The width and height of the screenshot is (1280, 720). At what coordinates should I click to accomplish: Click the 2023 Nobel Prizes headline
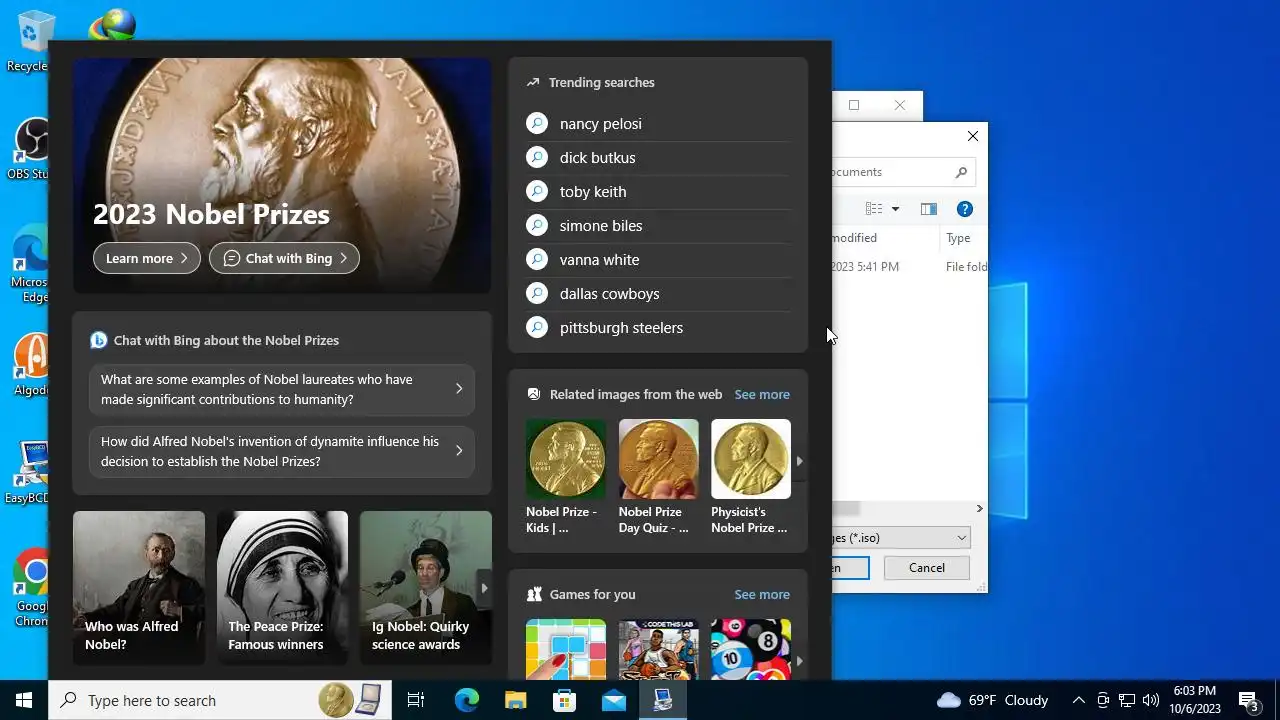pos(211,214)
